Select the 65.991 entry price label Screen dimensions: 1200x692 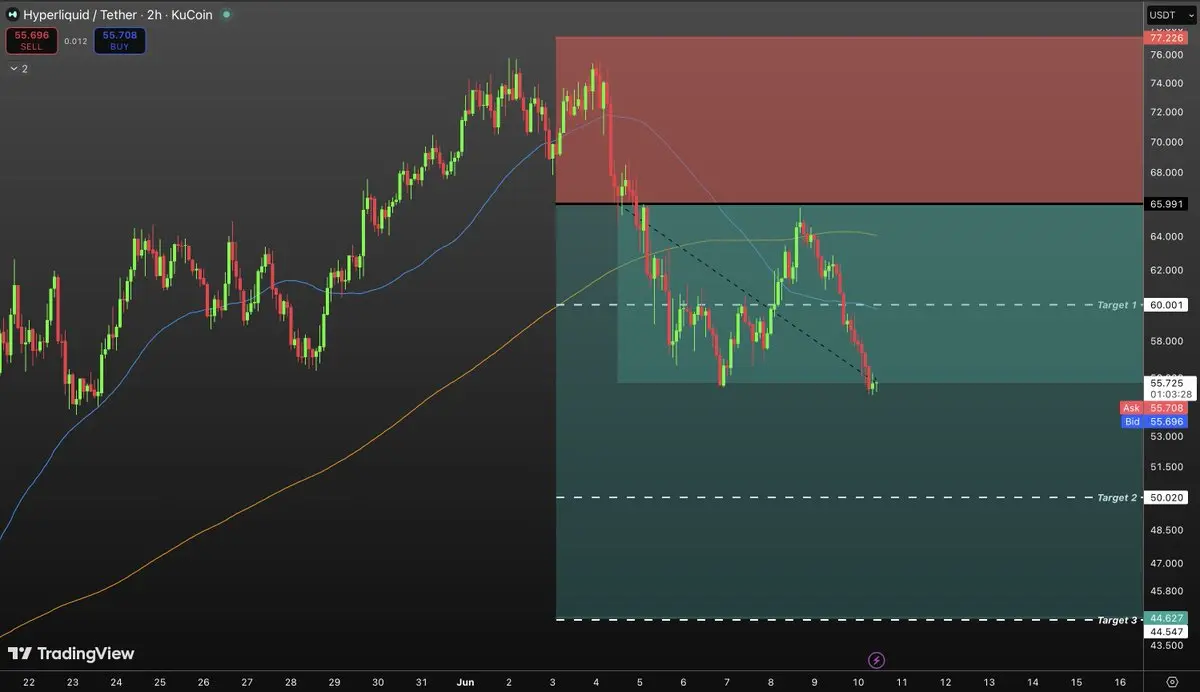coord(1166,204)
